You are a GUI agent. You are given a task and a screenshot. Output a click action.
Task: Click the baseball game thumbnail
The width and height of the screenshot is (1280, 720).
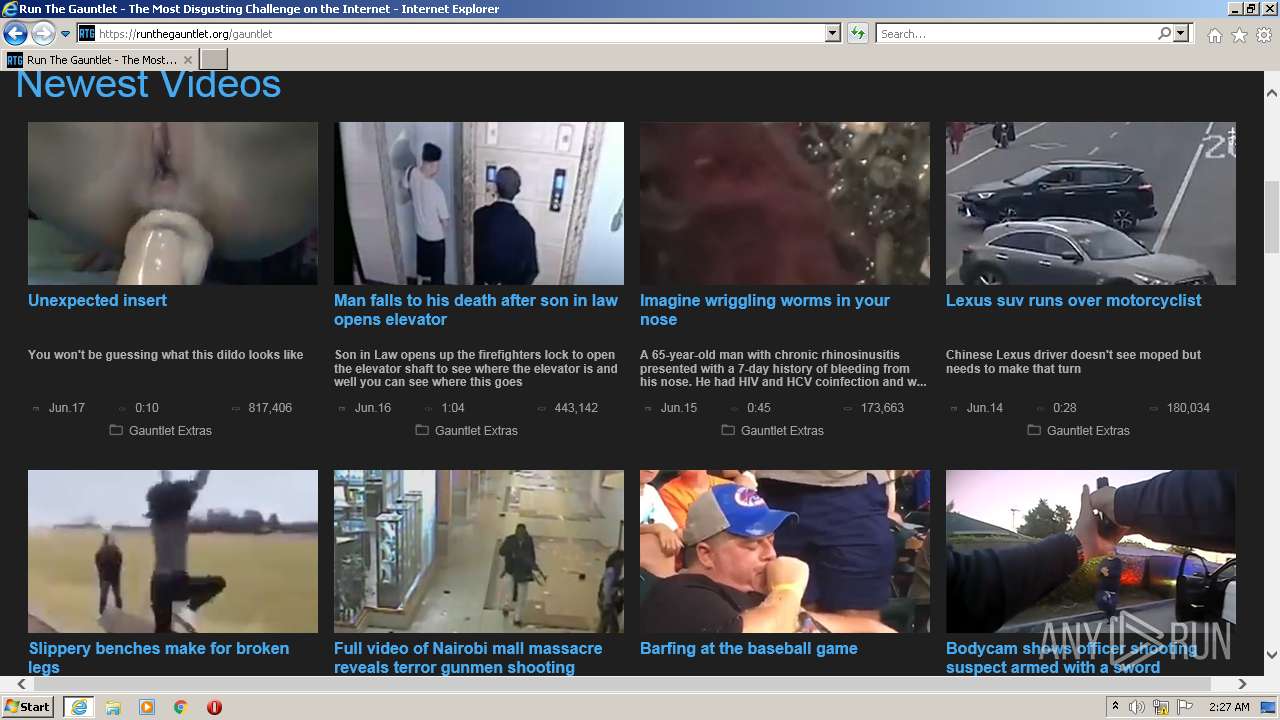coord(785,551)
